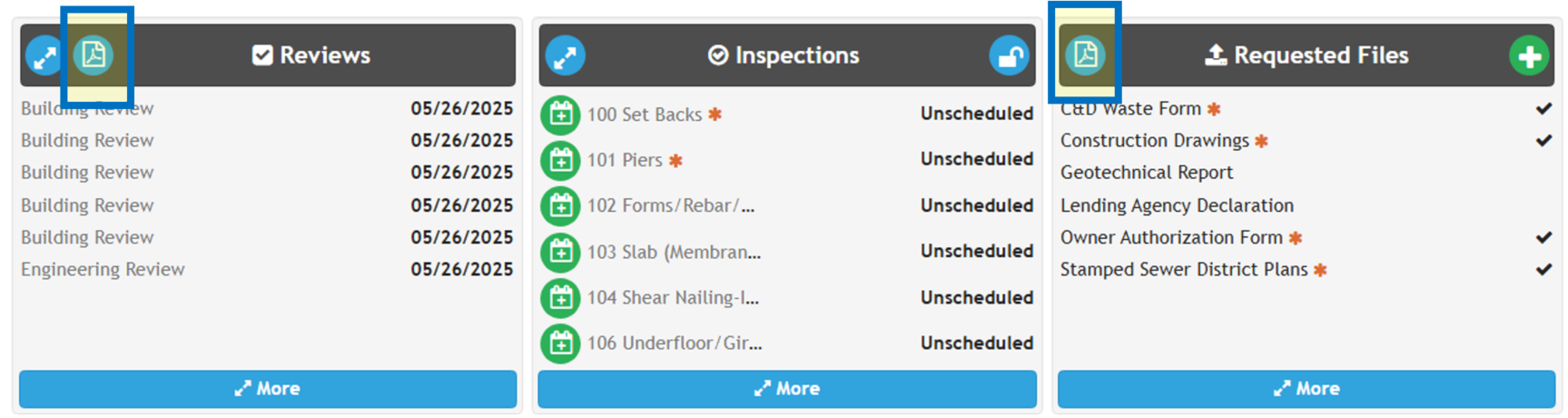This screenshot has width=1568, height=418.
Task: Expand Reviews list with More button
Action: 268,389
